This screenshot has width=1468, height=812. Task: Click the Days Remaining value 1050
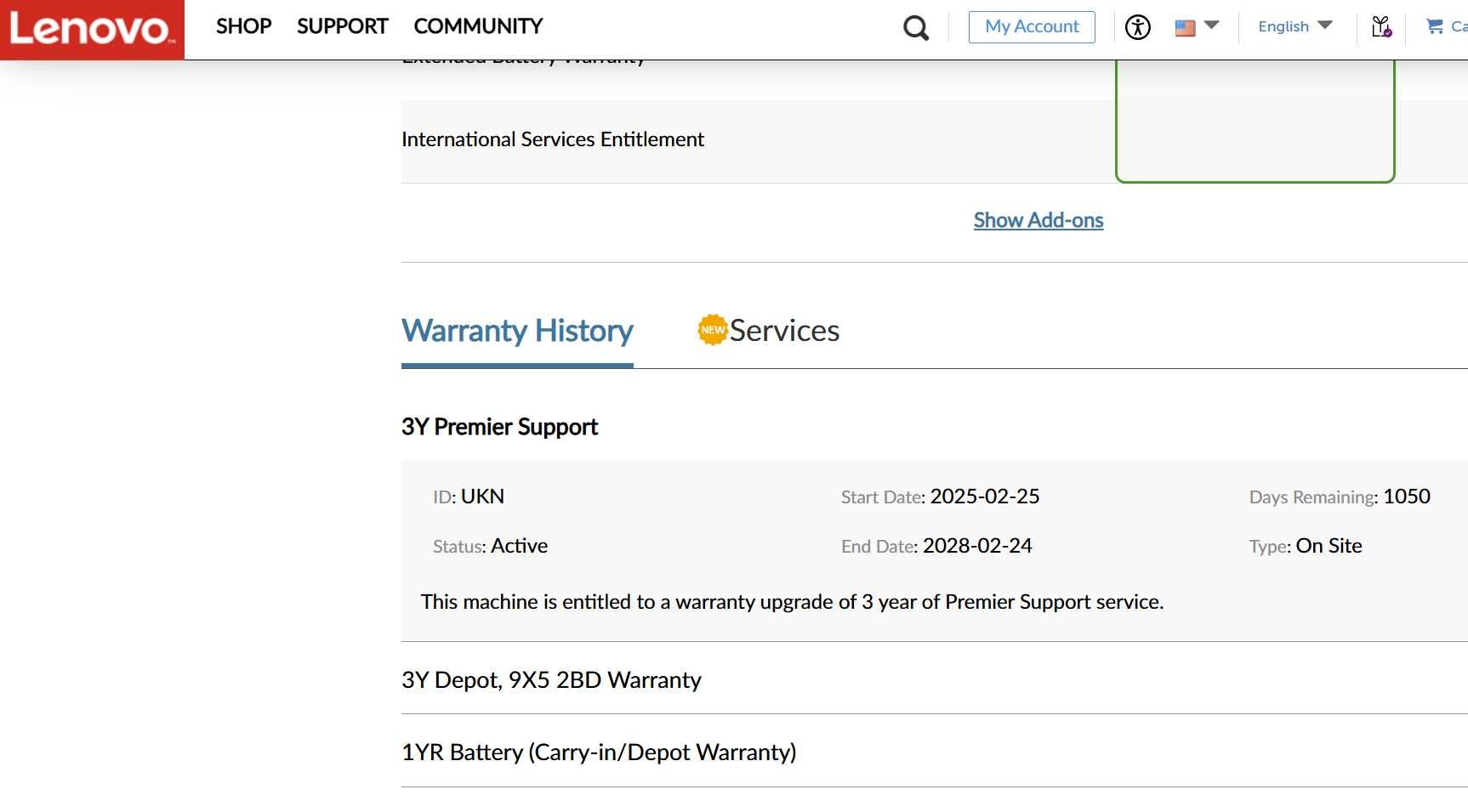click(x=1407, y=497)
